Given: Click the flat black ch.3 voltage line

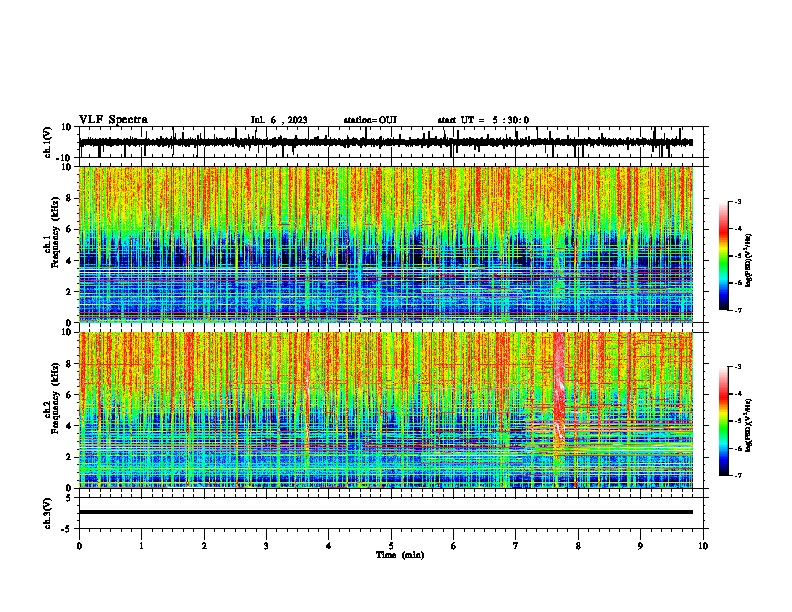Looking at the screenshot, I should click(386, 512).
